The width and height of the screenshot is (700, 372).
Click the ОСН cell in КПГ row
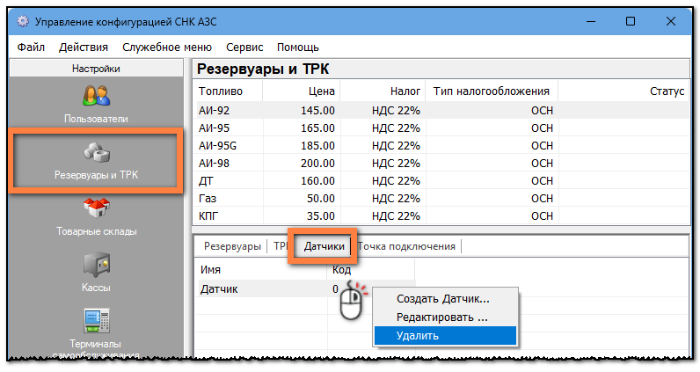coord(542,216)
